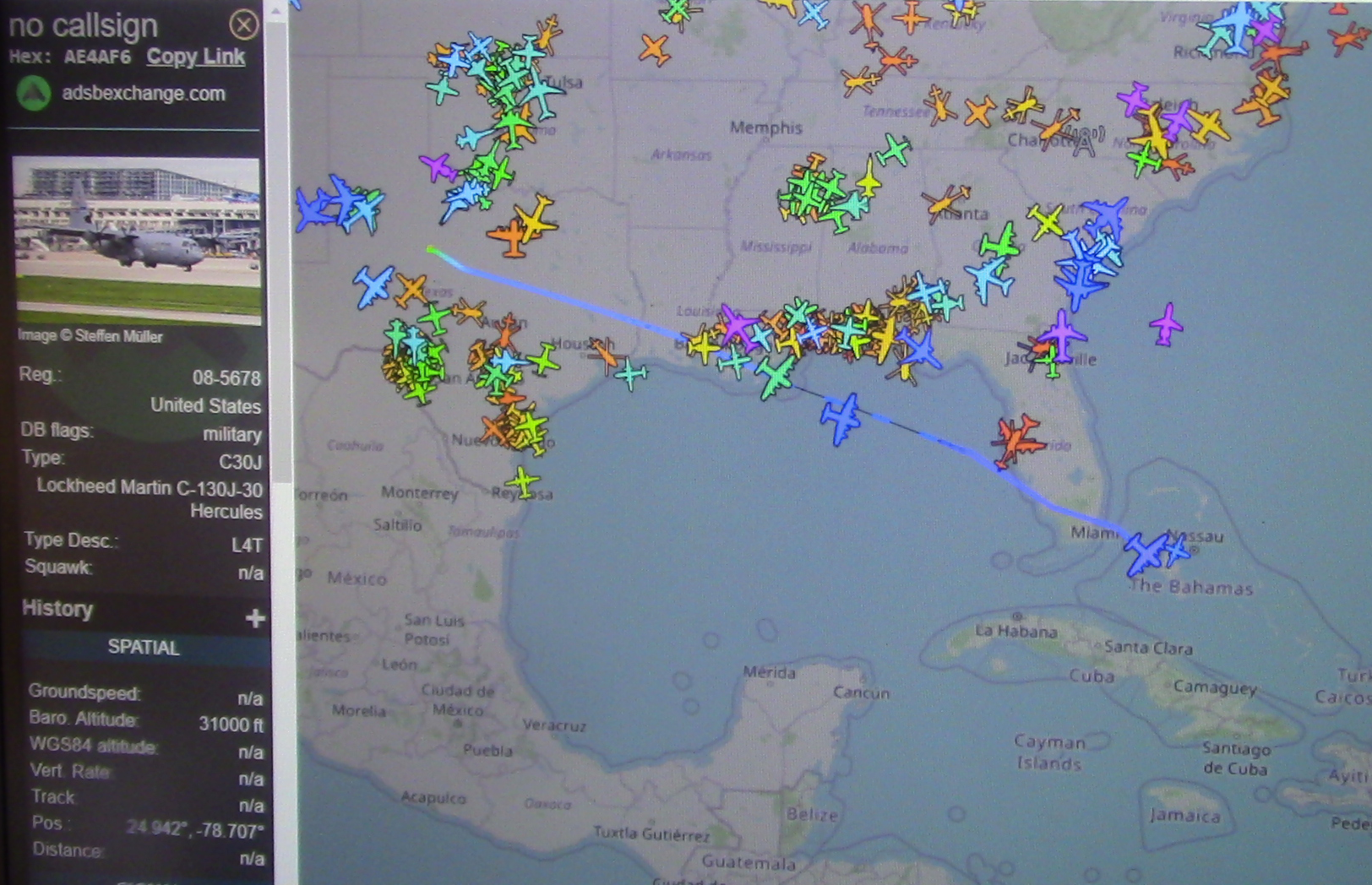Viewport: 1372px width, 885px height.
Task: Click the Miami label on the map
Action: [x=1093, y=533]
